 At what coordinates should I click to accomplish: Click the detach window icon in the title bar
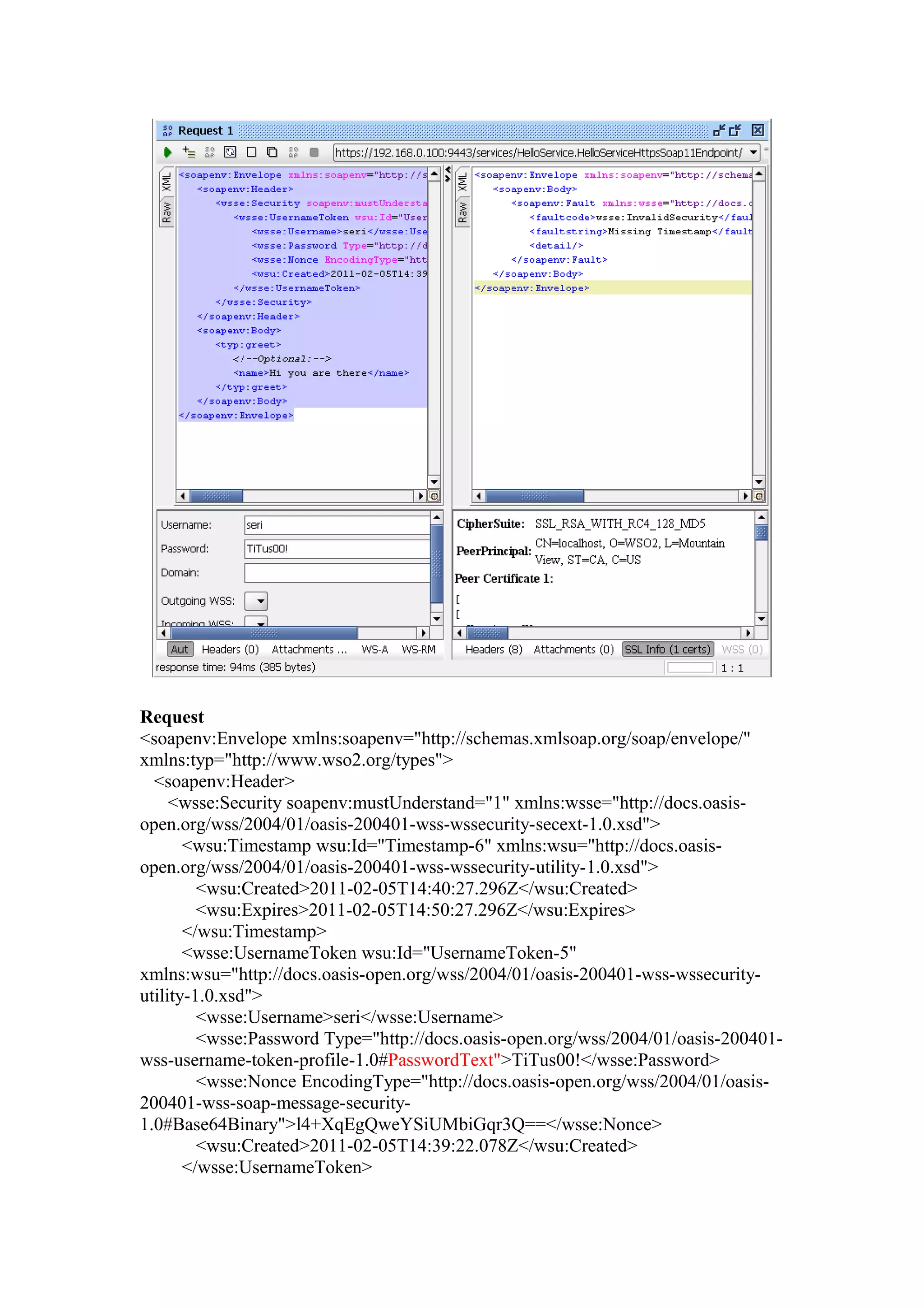[735, 130]
